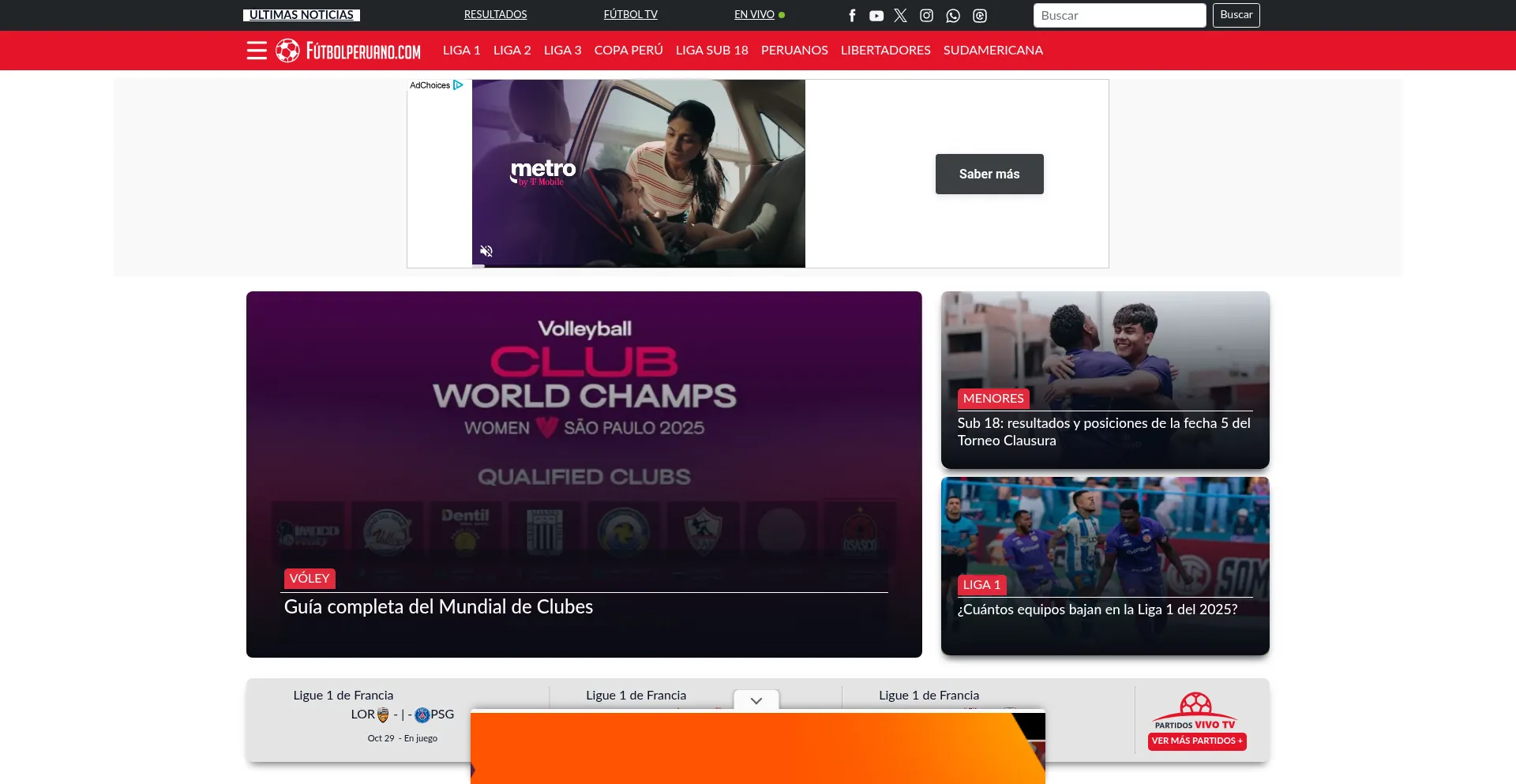Click the Buscar search button
Screen dimensions: 1516x784
tap(1236, 15)
